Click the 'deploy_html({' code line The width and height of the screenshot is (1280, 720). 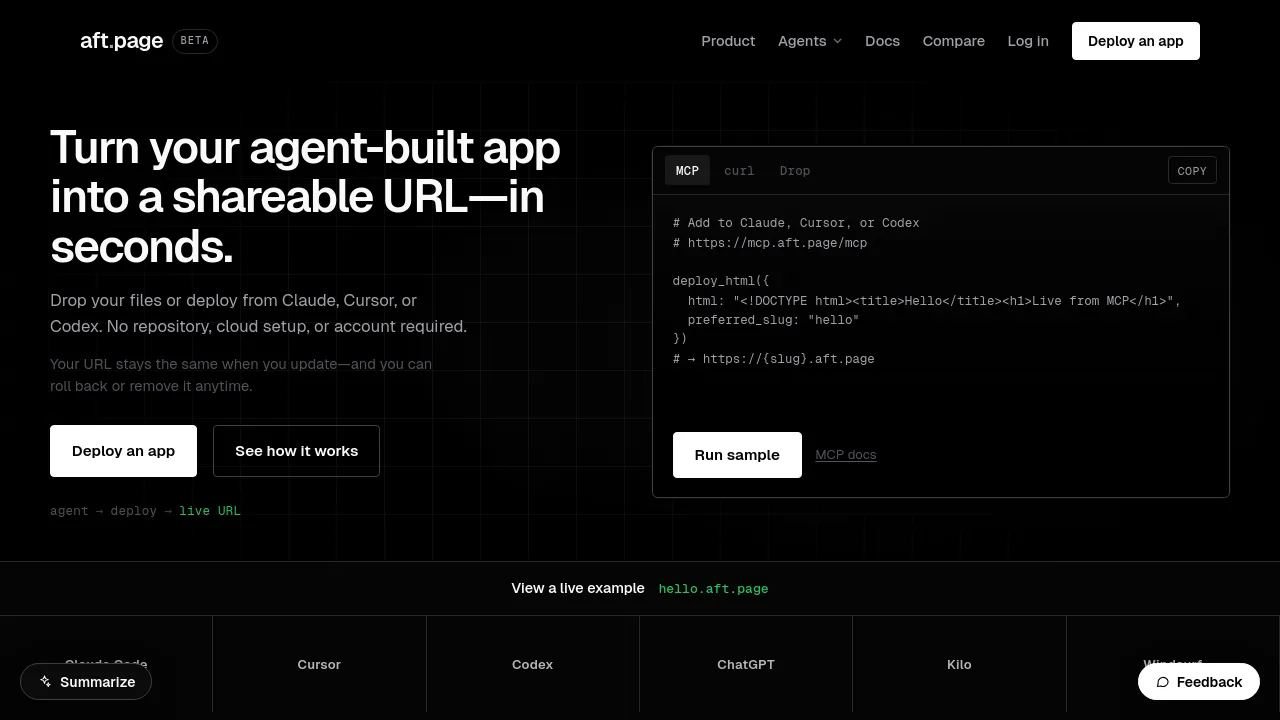click(721, 281)
